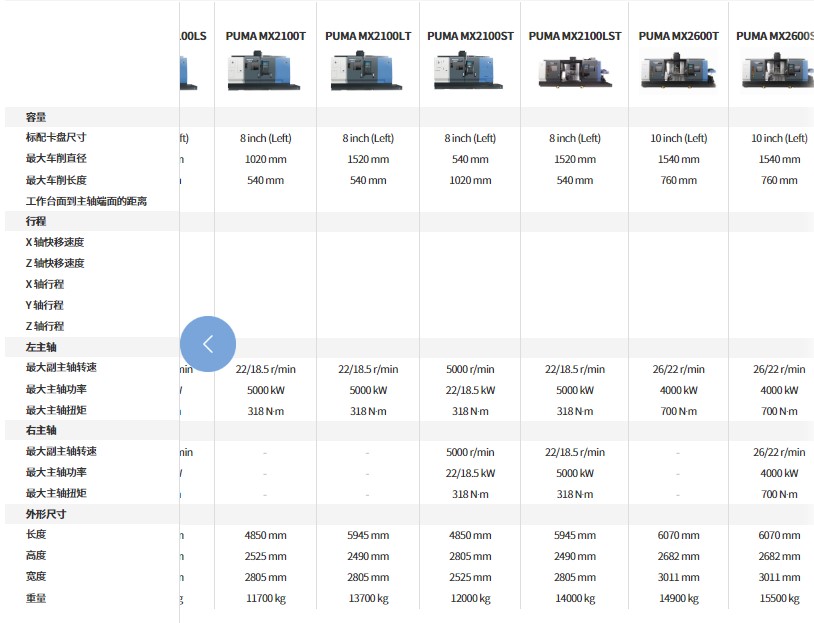The width and height of the screenshot is (814, 623).
Task: Click the 标配卡盘尺寸 row label
Action: pyautogui.click(x=56, y=137)
